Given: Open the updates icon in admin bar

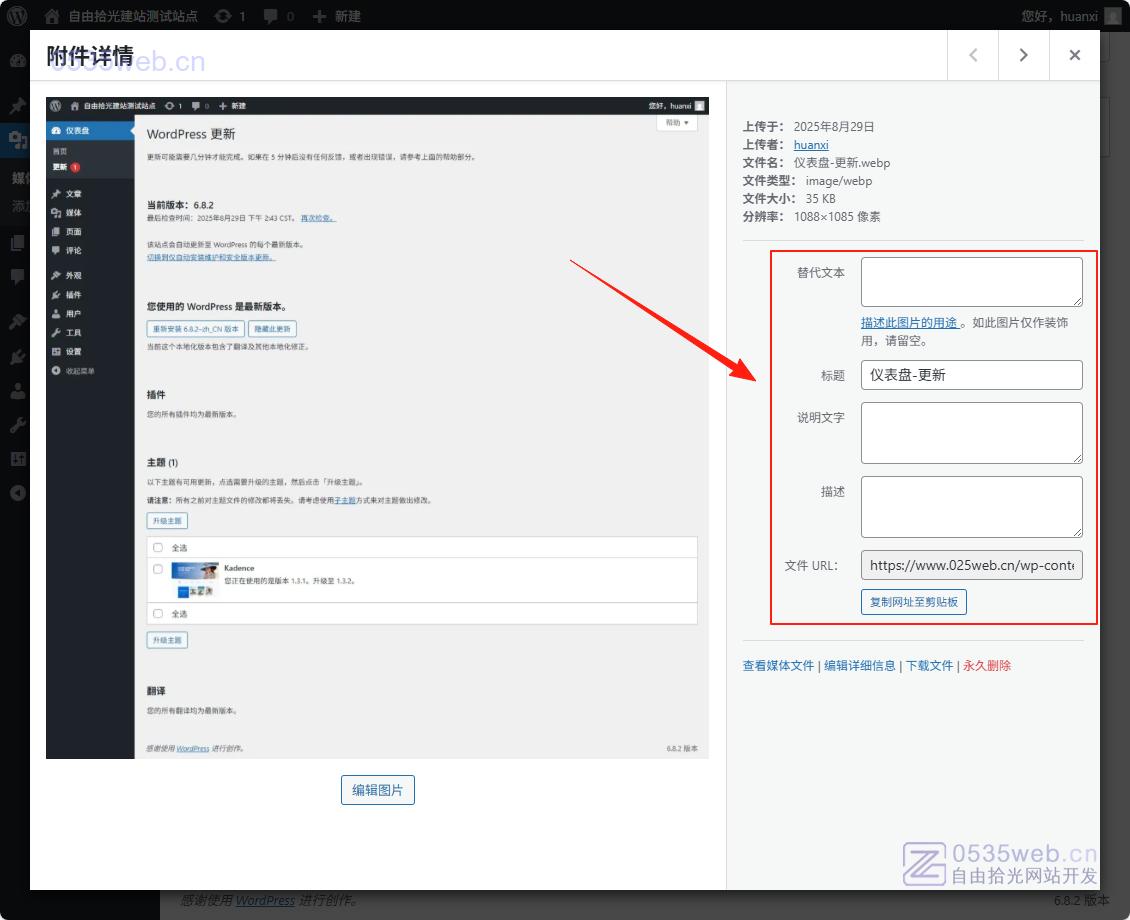Looking at the screenshot, I should [224, 16].
